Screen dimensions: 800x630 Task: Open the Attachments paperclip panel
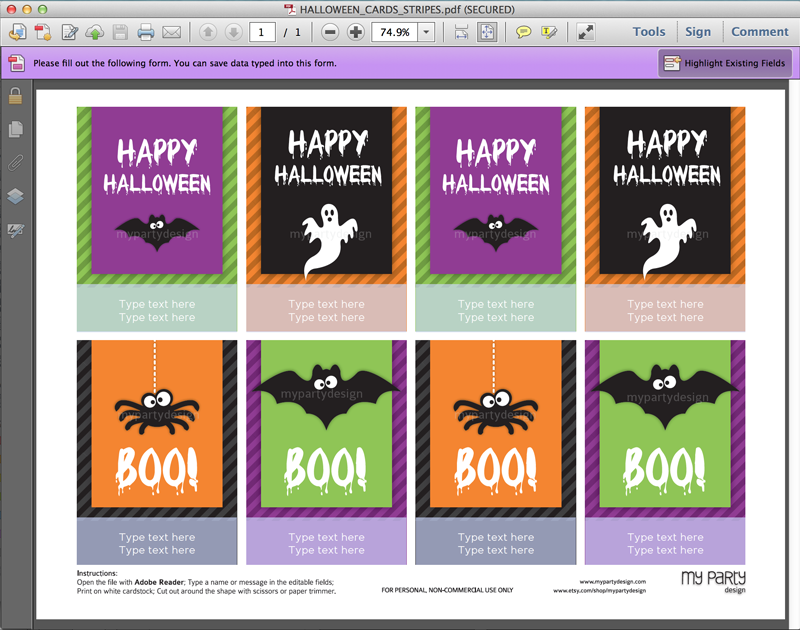click(15, 163)
